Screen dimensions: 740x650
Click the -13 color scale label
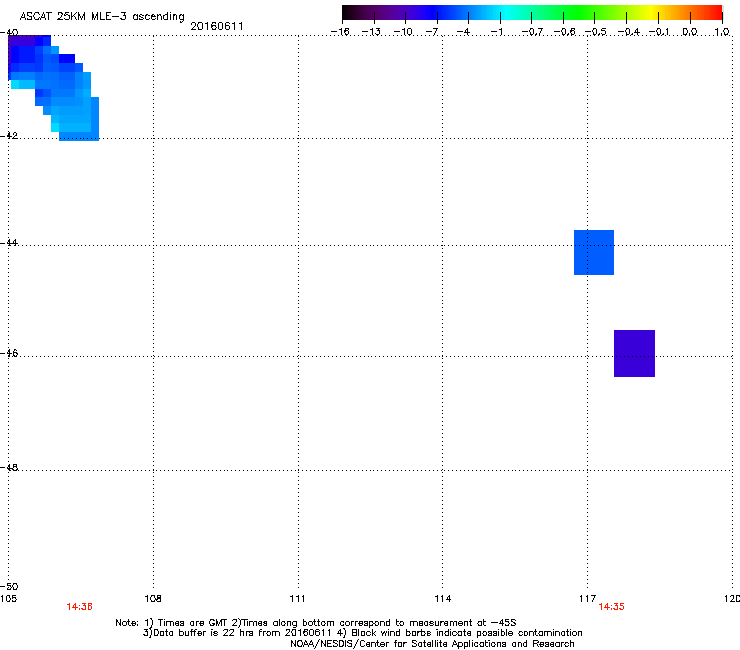371,32
